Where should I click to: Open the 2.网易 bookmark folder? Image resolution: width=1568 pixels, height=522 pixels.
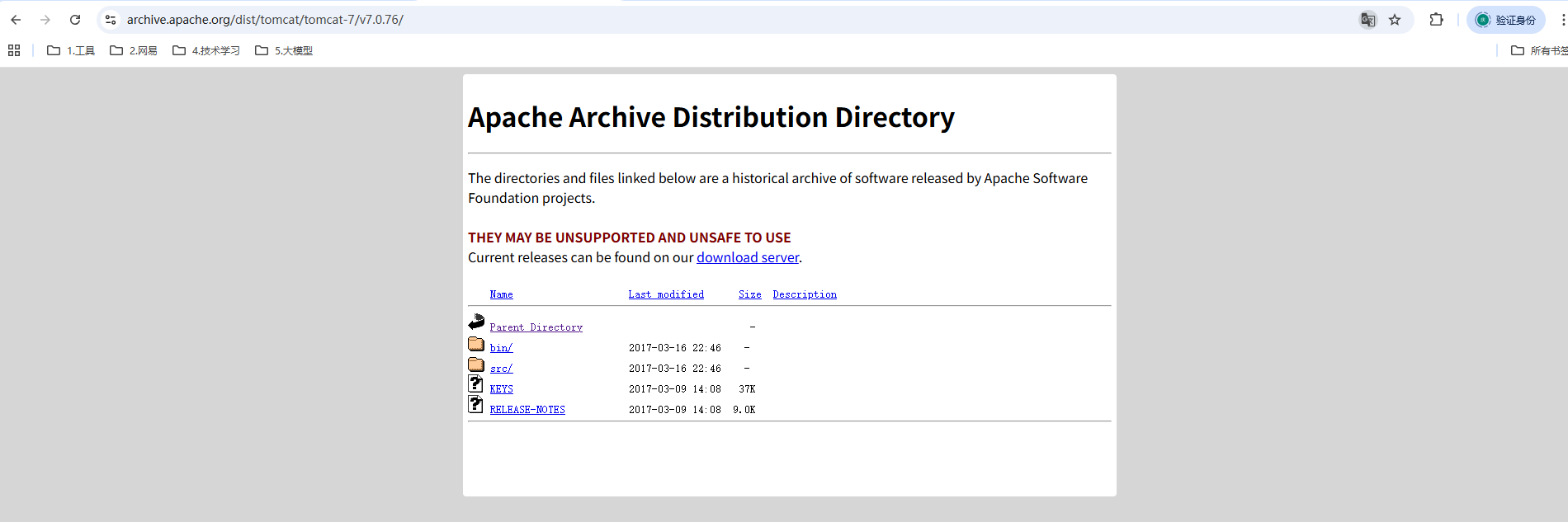pyautogui.click(x=134, y=50)
